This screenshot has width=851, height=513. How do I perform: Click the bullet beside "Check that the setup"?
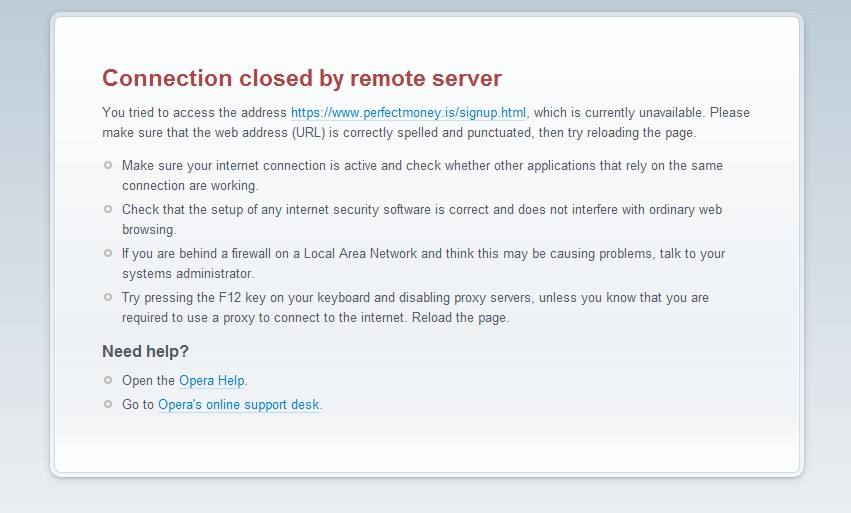pos(108,209)
